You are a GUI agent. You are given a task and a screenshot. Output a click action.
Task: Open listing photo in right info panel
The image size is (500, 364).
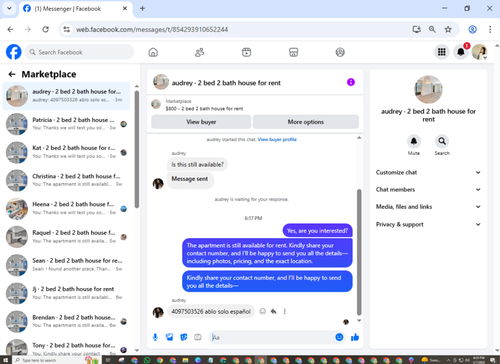[x=428, y=89]
